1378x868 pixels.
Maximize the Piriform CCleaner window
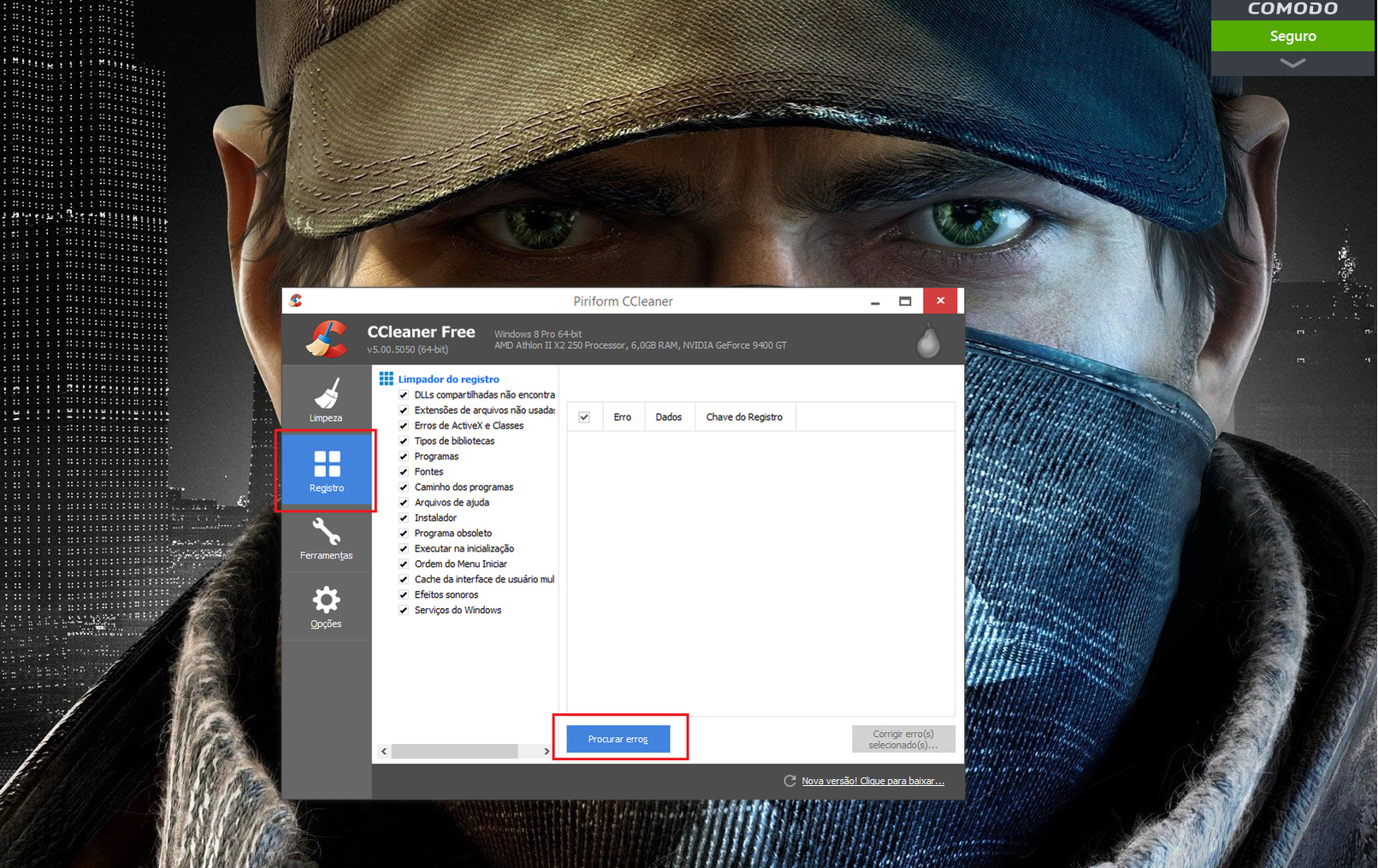905,301
